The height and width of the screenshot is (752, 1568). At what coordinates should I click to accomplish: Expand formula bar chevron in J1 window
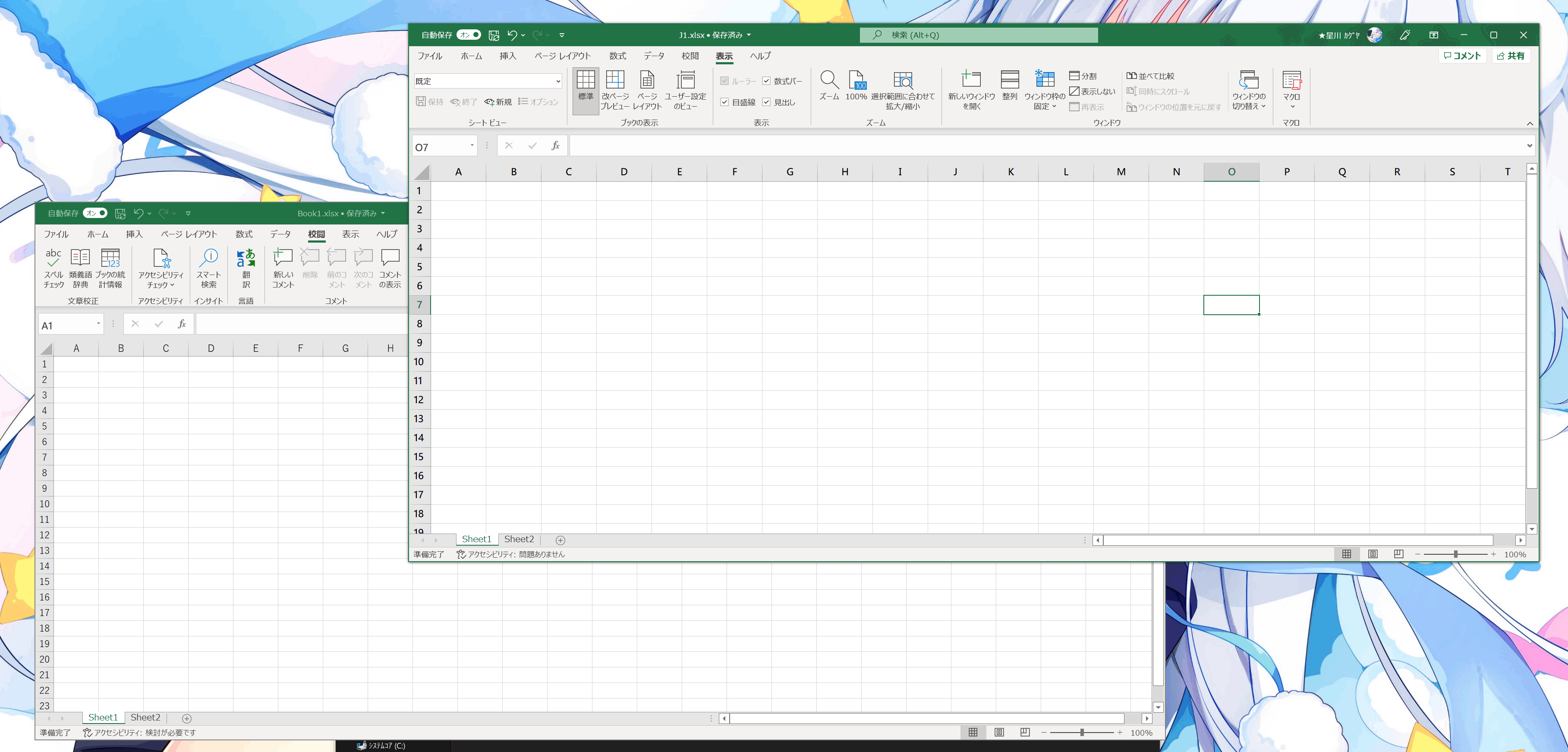click(1529, 145)
